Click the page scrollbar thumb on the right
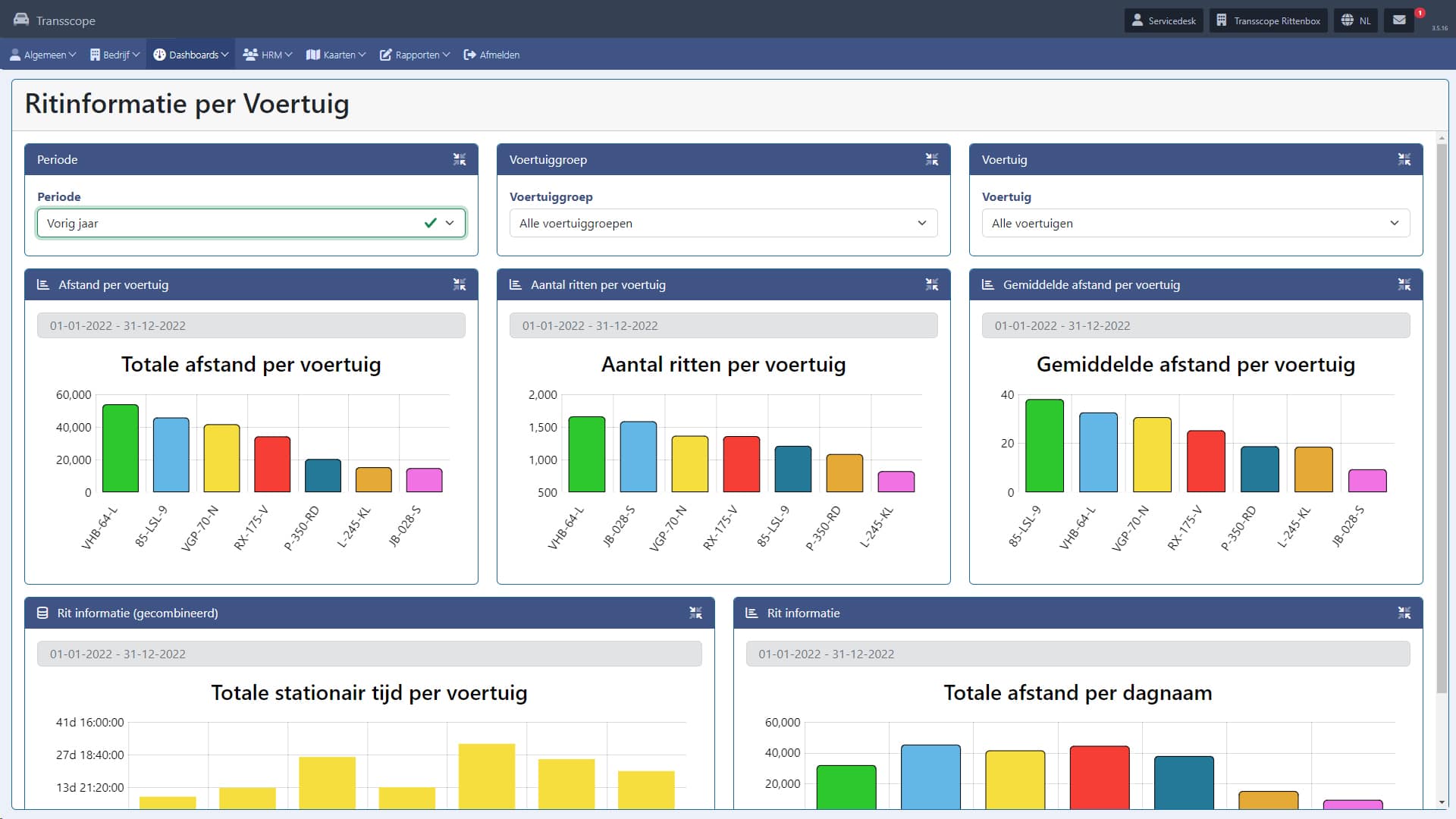 click(1442, 417)
